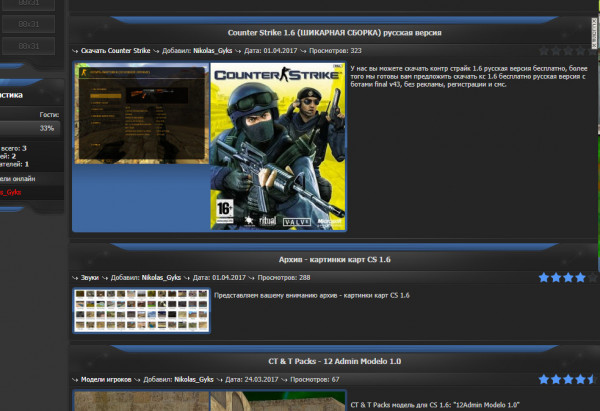
Task: Select the 'Дата: 24.03.2017' date text
Action: (x=252, y=380)
